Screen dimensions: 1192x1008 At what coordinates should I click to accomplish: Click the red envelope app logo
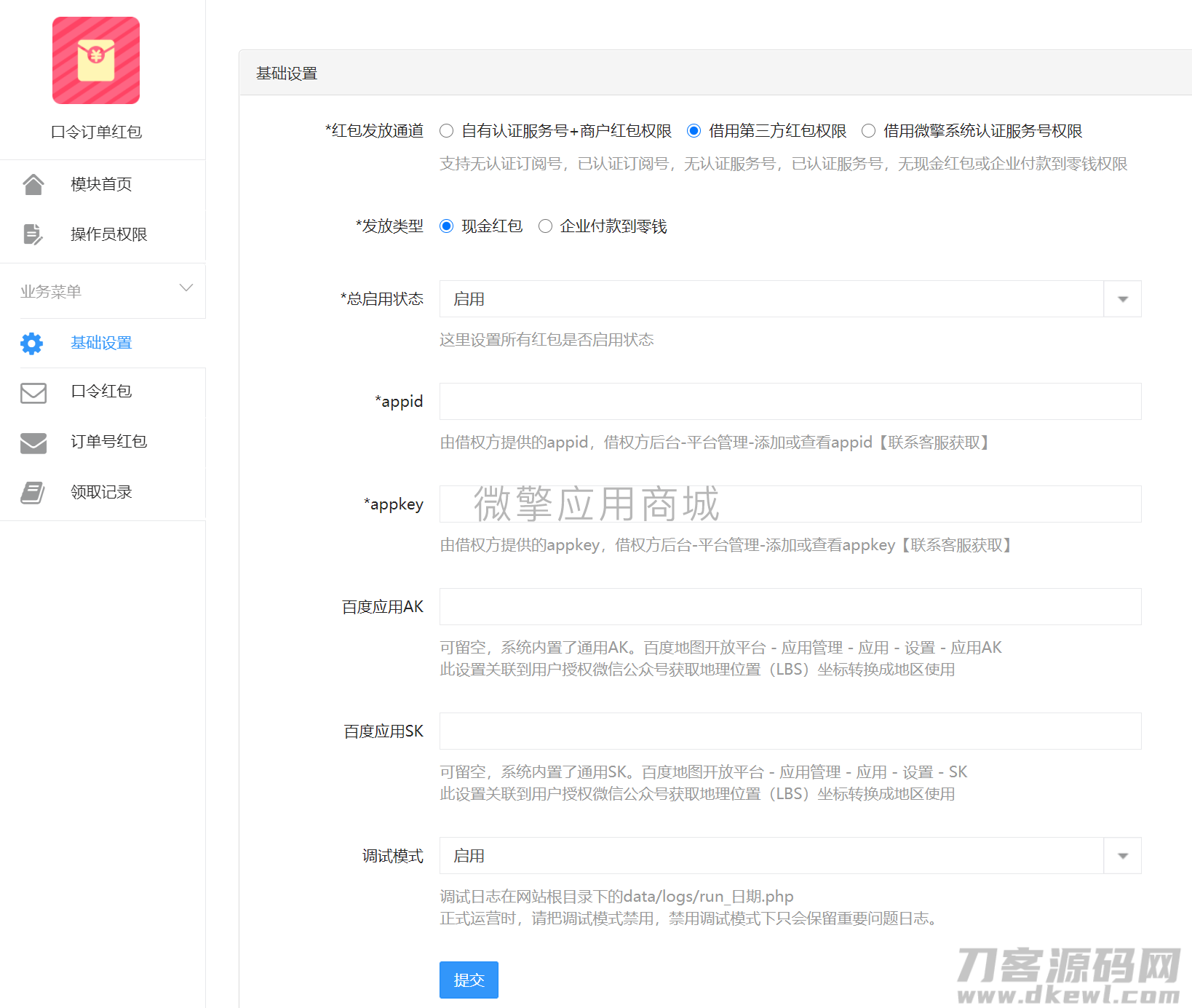(x=96, y=60)
